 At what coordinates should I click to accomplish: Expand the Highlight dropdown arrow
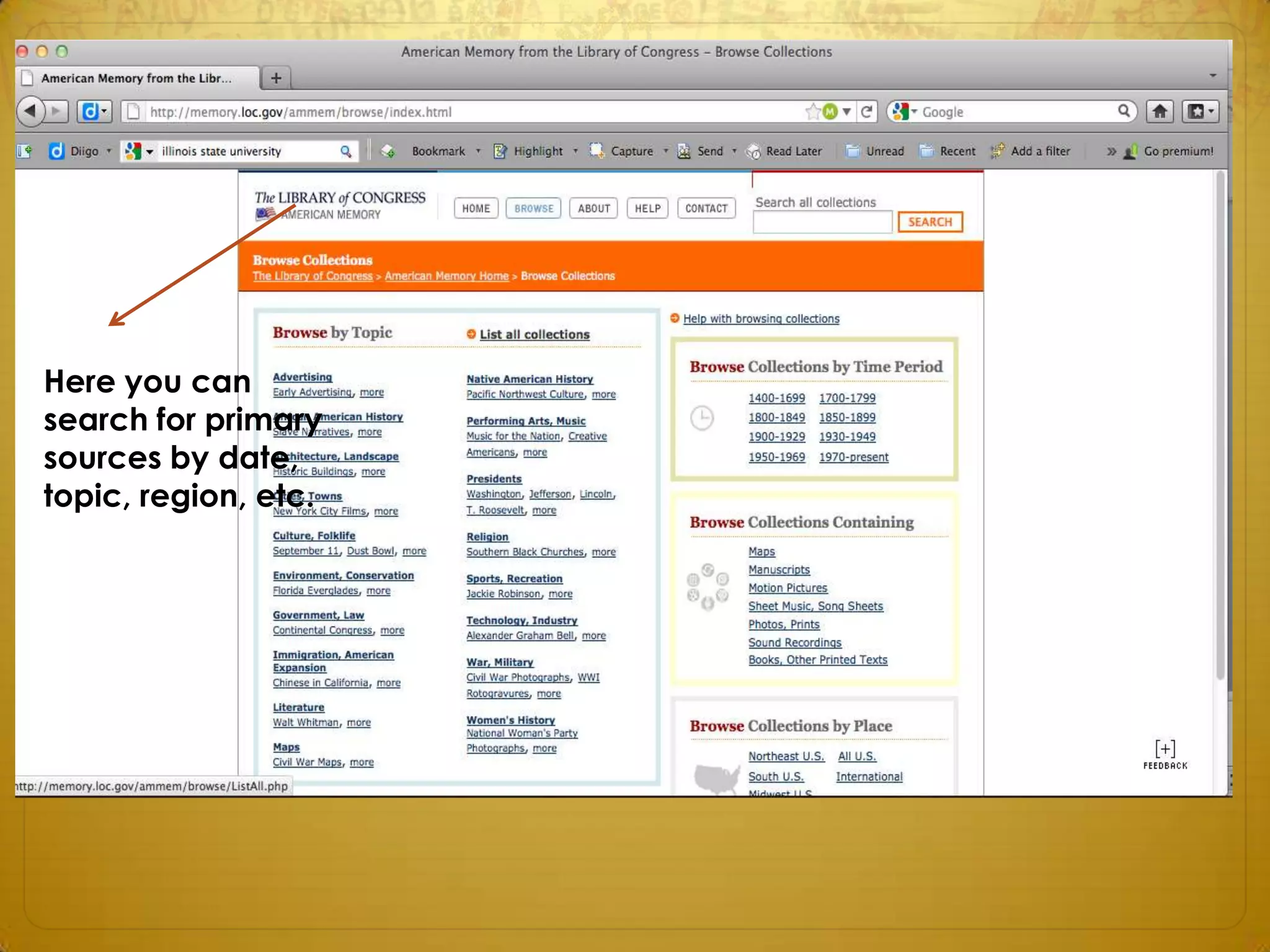coord(575,151)
